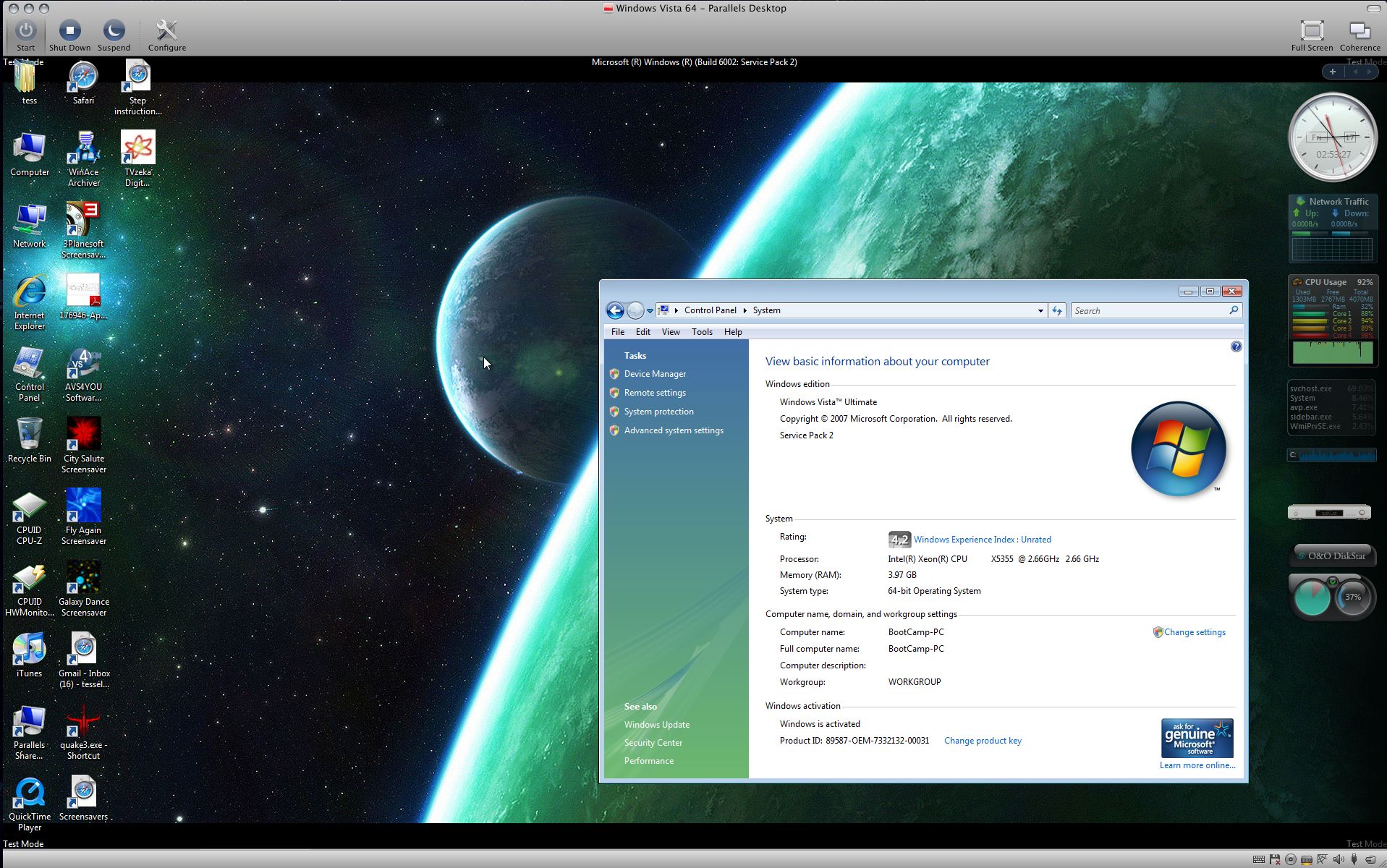Screen dimensions: 1387x868
Task: Click the CD/DVD drive status icon
Action: pyautogui.click(x=1291, y=859)
